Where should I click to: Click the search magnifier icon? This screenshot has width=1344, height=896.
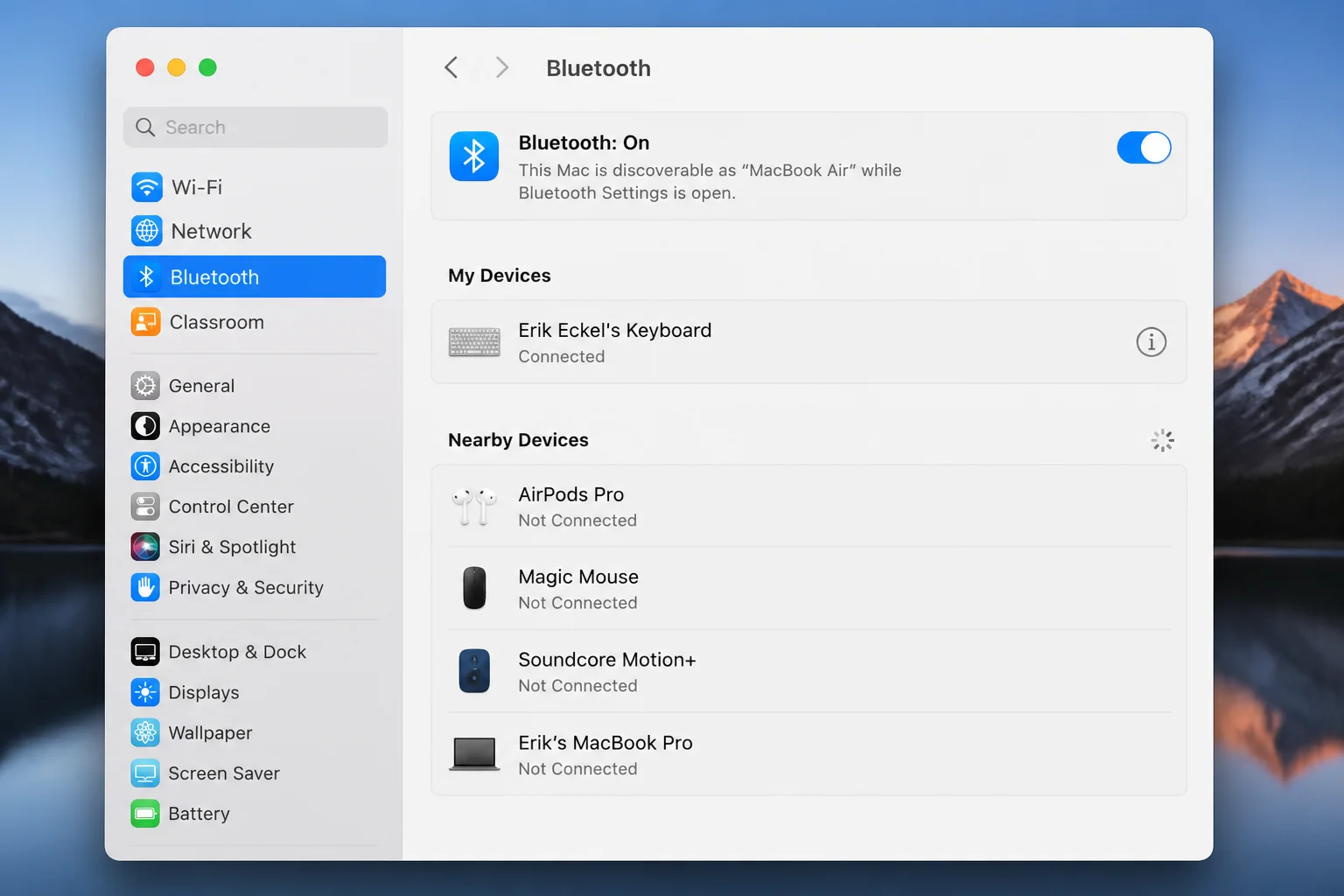click(145, 128)
